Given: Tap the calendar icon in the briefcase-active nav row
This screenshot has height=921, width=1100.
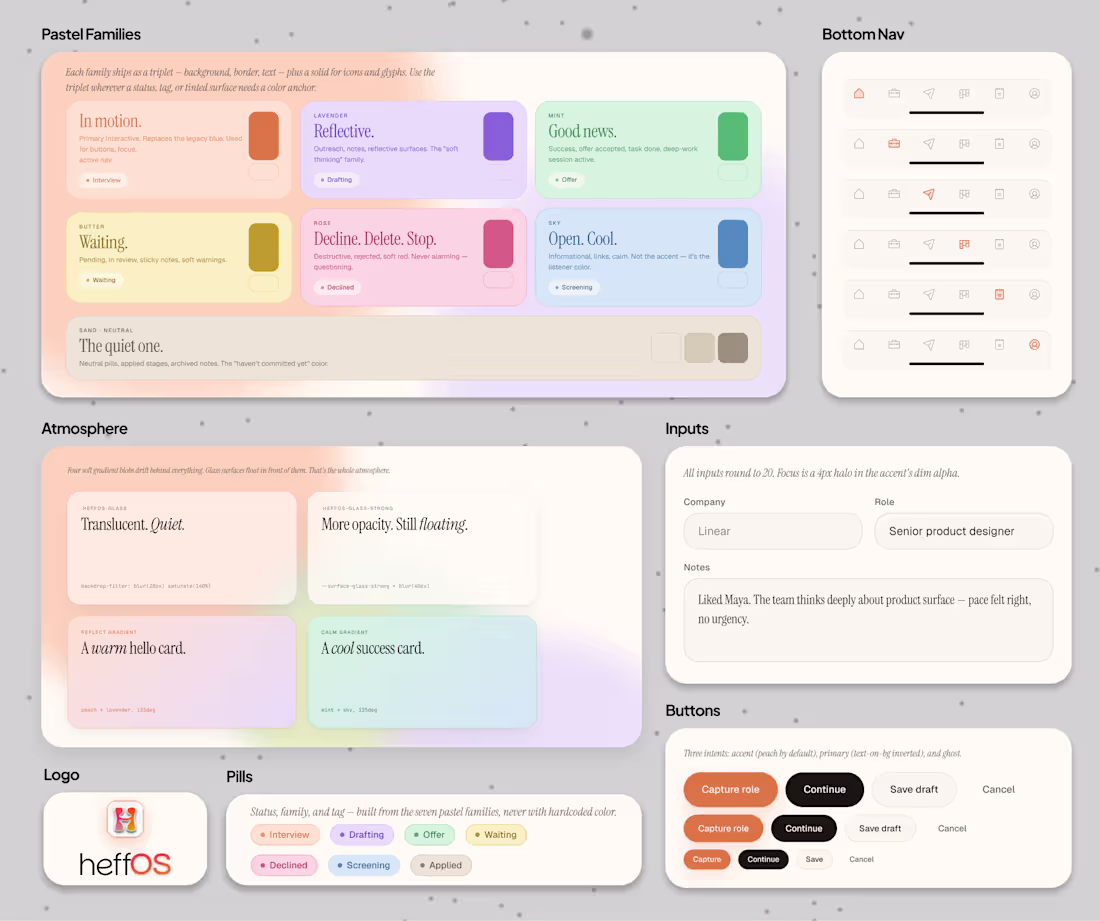Looking at the screenshot, I should point(999,144).
